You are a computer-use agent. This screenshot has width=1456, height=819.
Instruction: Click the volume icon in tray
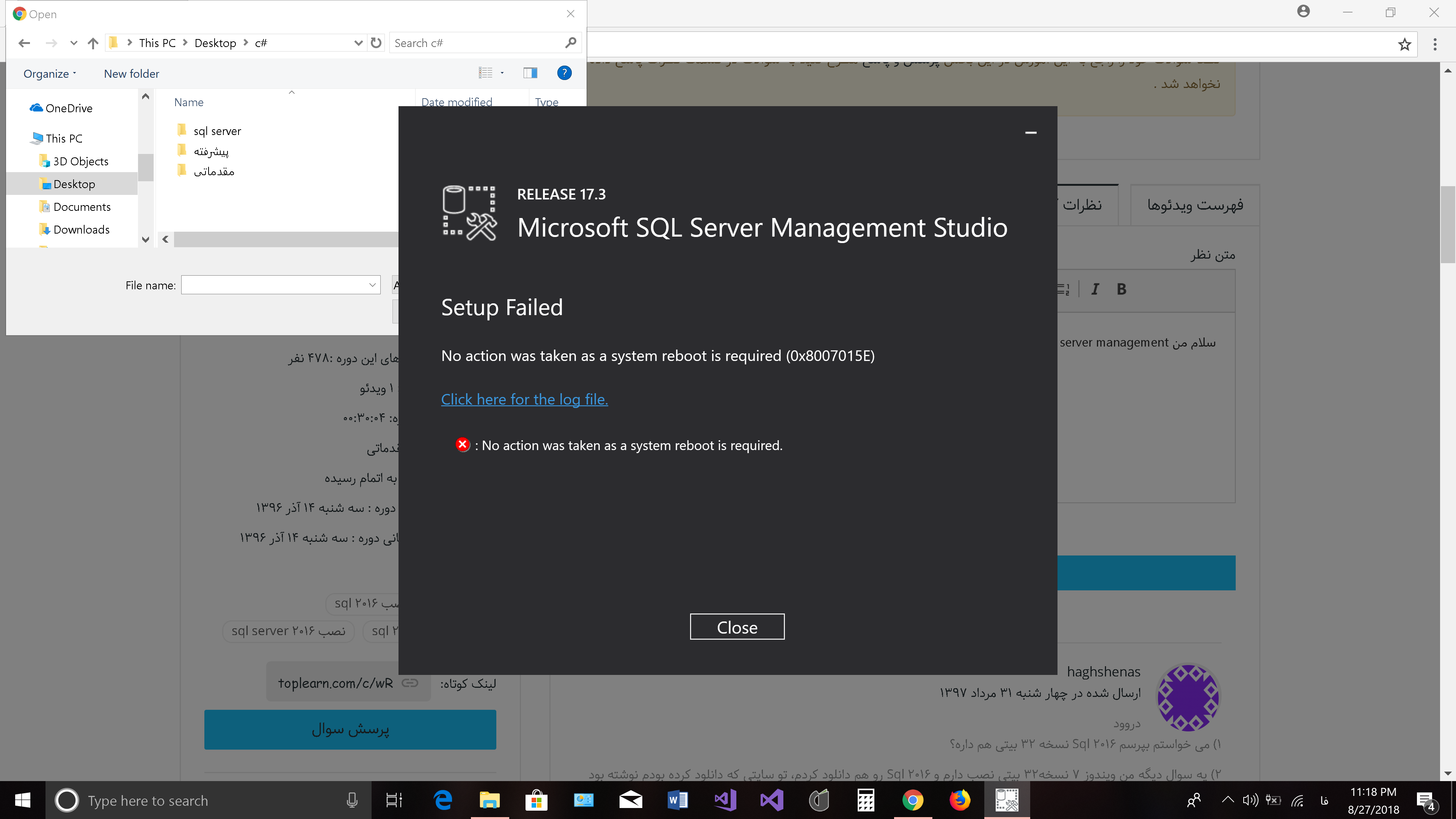1250,800
